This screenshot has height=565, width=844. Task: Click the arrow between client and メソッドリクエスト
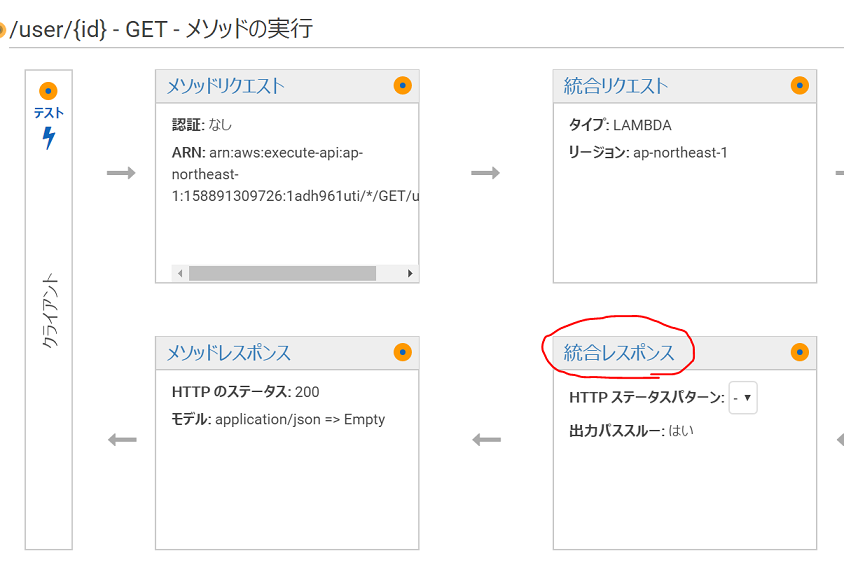121,173
